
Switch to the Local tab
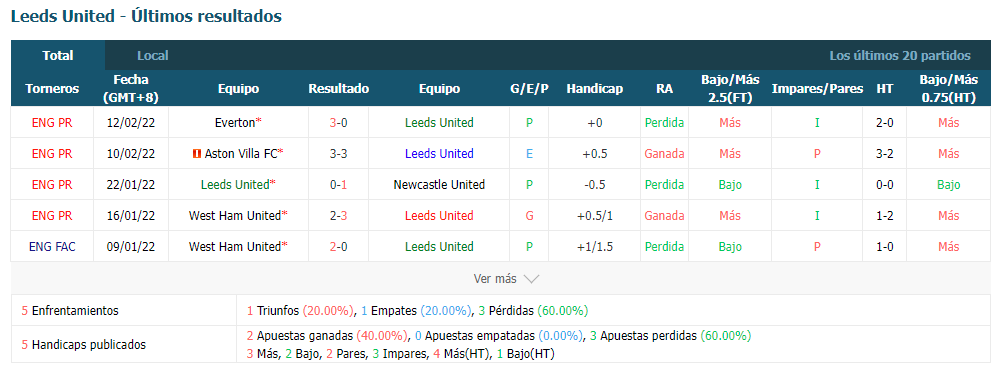coord(153,55)
